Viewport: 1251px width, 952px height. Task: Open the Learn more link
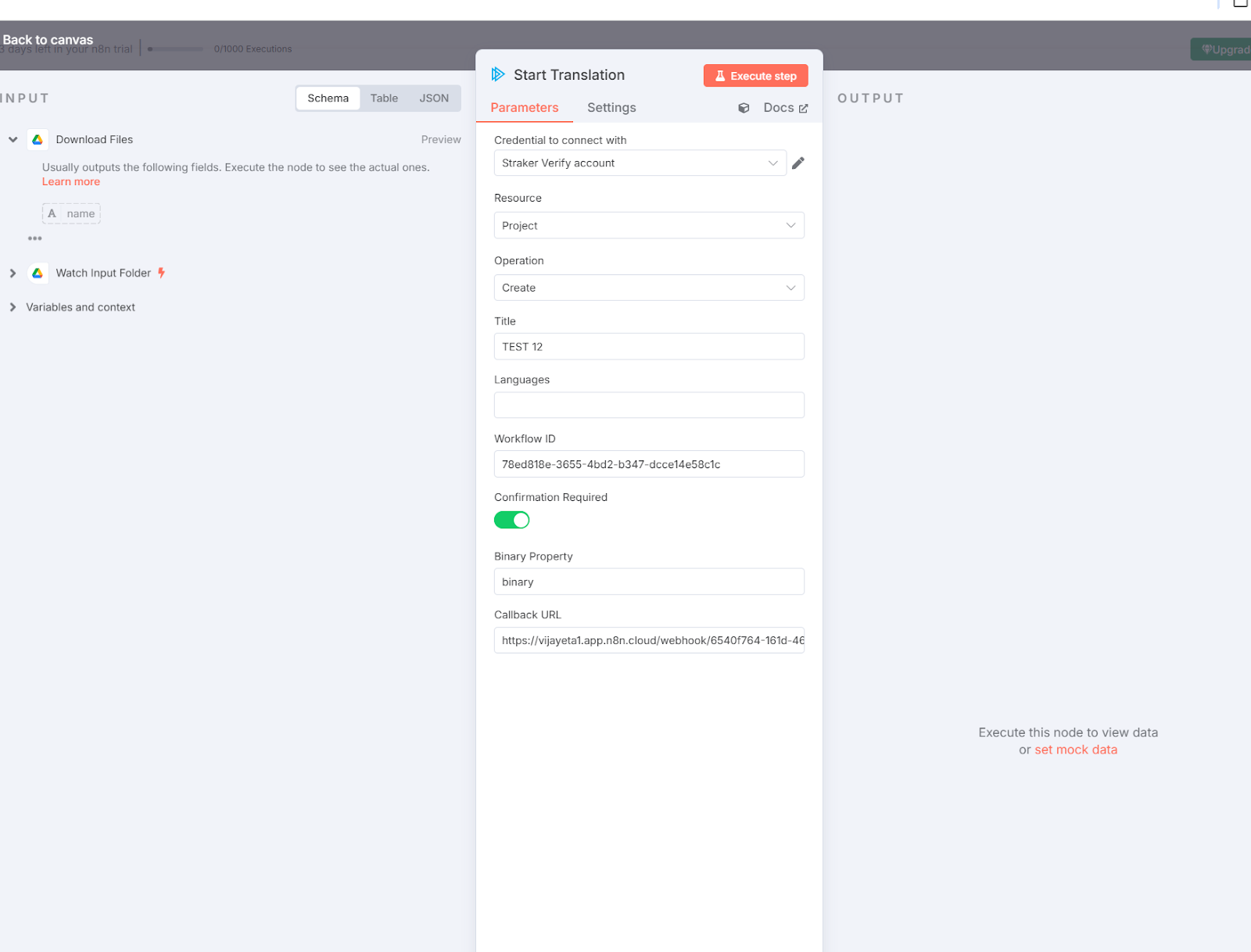coord(71,182)
